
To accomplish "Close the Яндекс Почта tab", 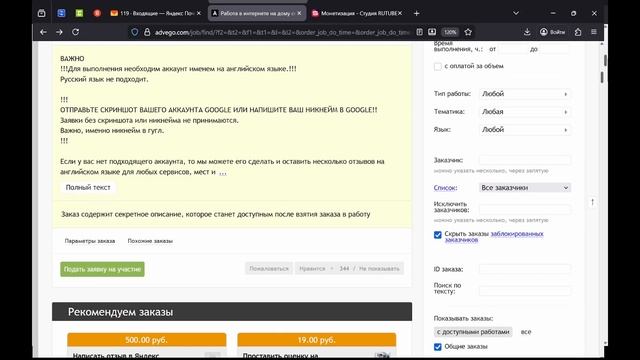I will [199, 13].
